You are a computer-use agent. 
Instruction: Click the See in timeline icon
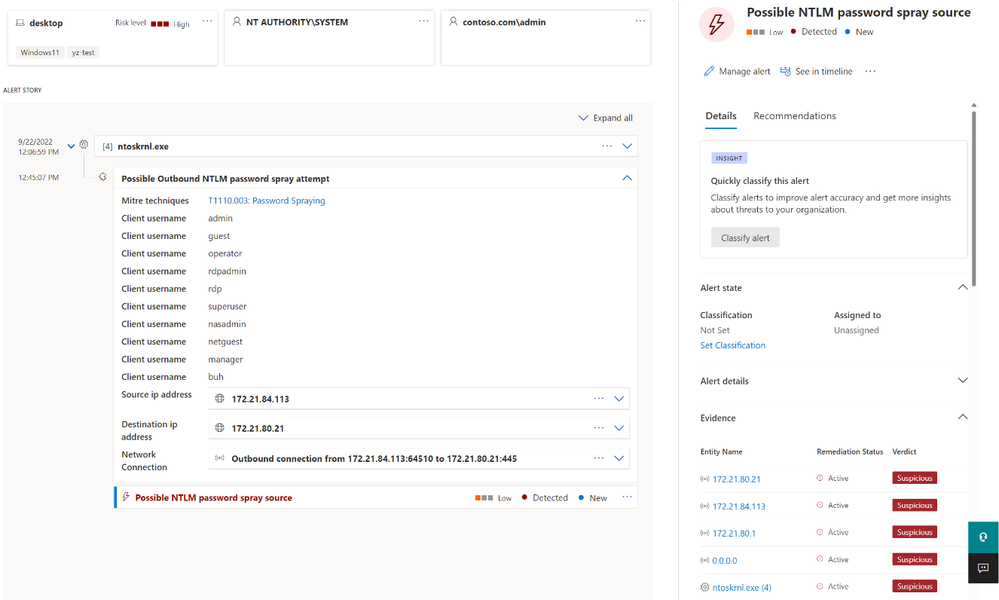[x=786, y=71]
